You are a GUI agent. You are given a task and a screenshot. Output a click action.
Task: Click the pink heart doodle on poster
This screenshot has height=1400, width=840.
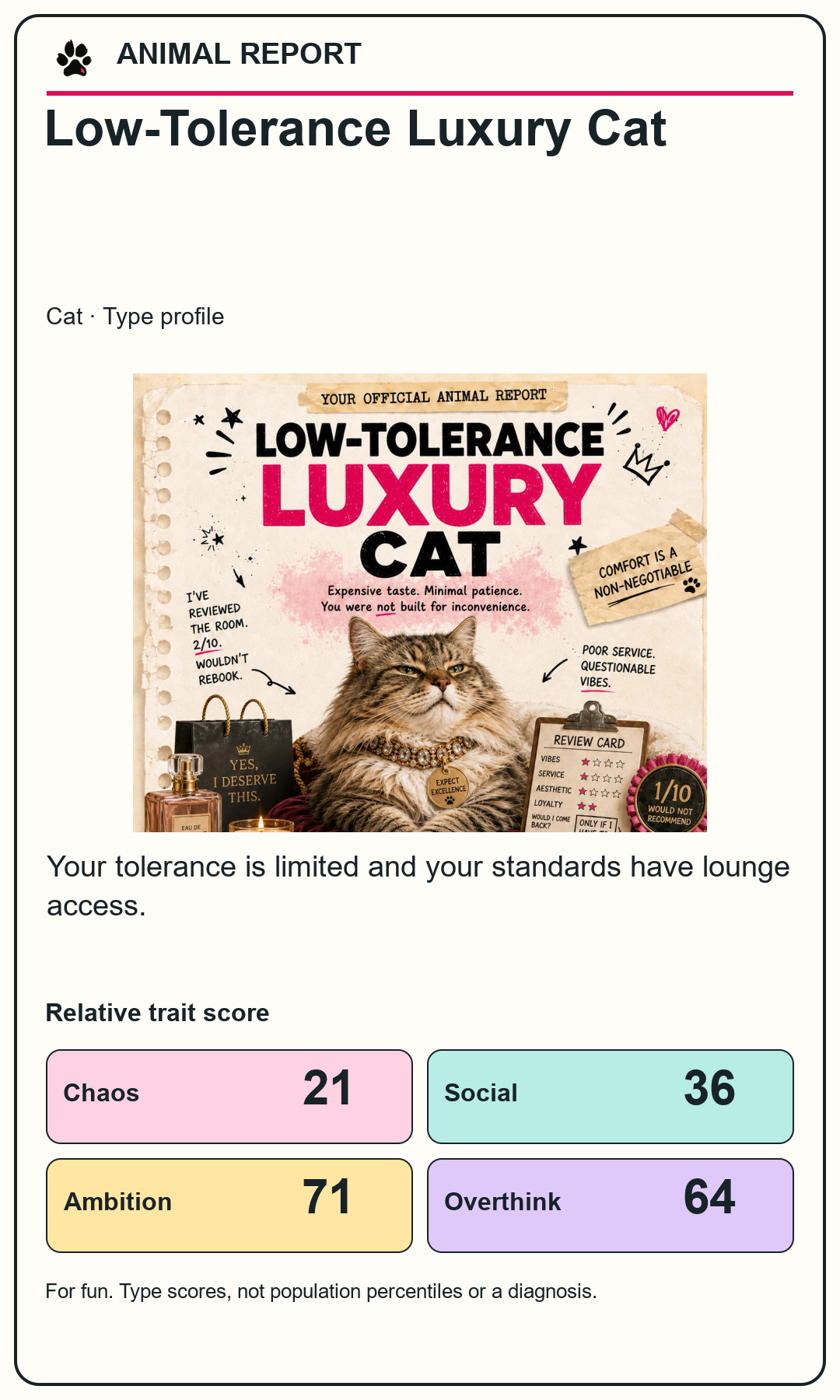(667, 418)
